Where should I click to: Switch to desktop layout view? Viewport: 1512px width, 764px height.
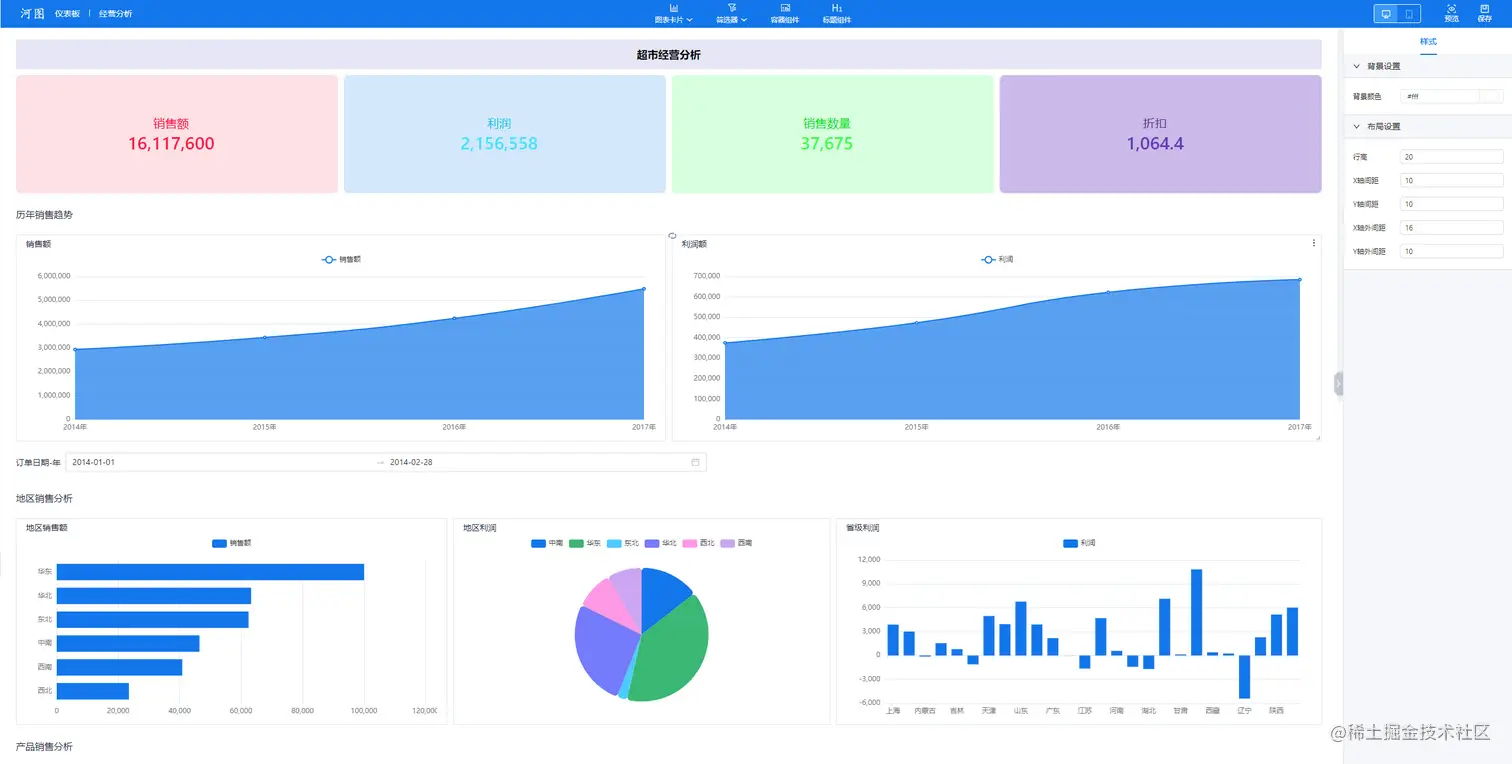click(1386, 14)
